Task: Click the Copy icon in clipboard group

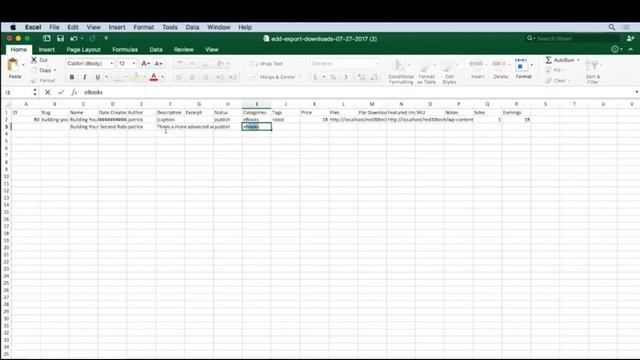Action: 34,70
